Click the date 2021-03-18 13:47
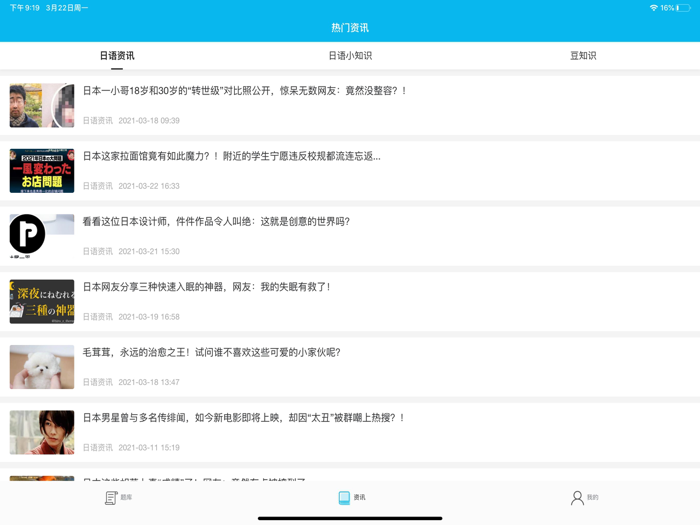Viewport: 700px width, 525px height. click(x=149, y=382)
